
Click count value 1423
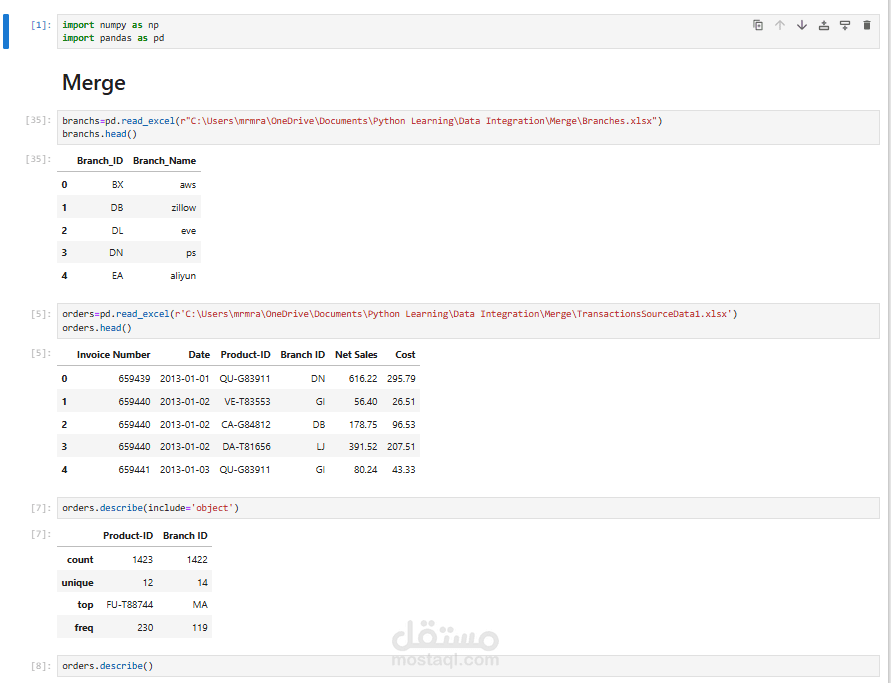click(143, 560)
